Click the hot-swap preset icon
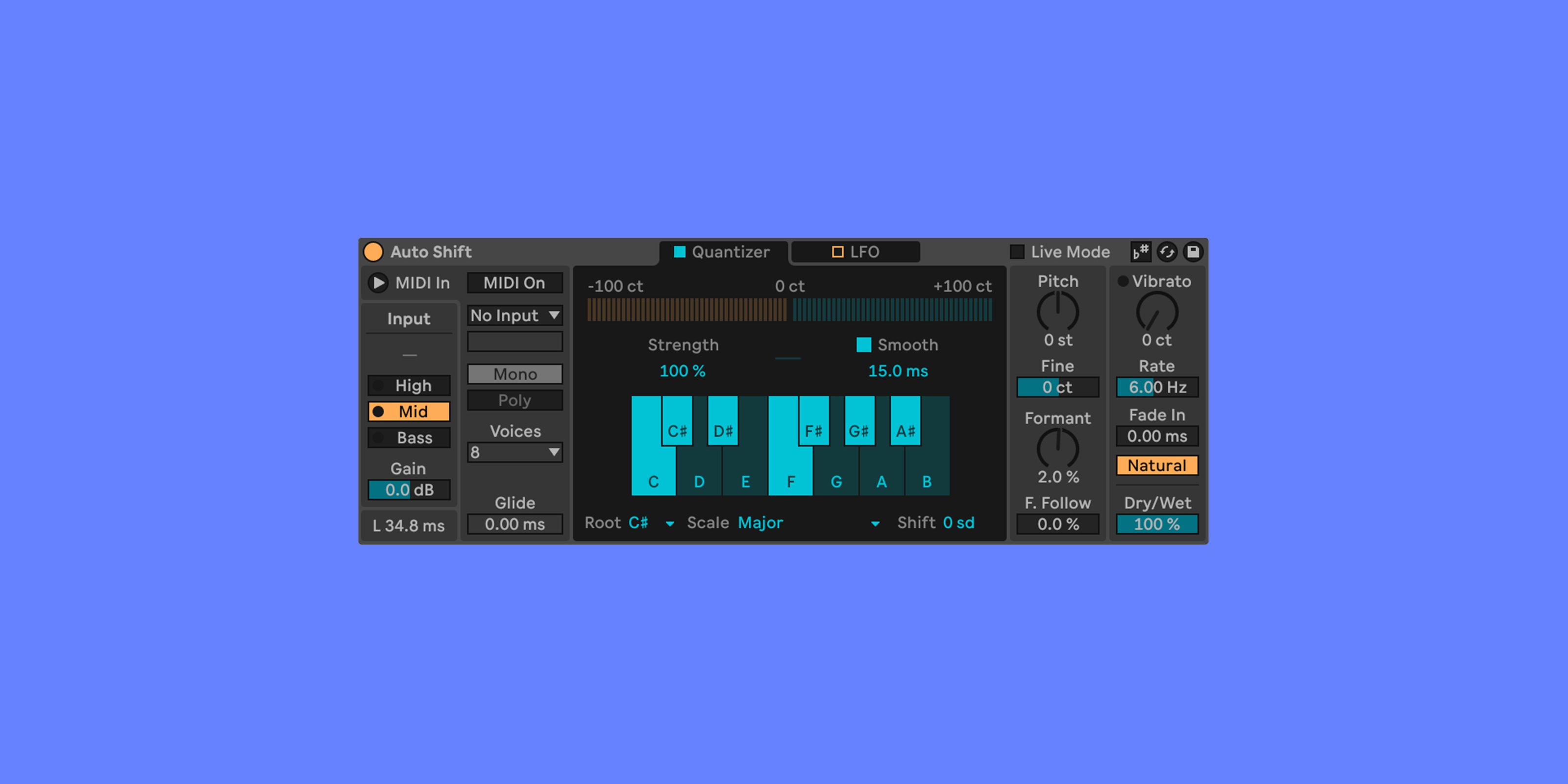The height and width of the screenshot is (784, 1568). 1167,251
